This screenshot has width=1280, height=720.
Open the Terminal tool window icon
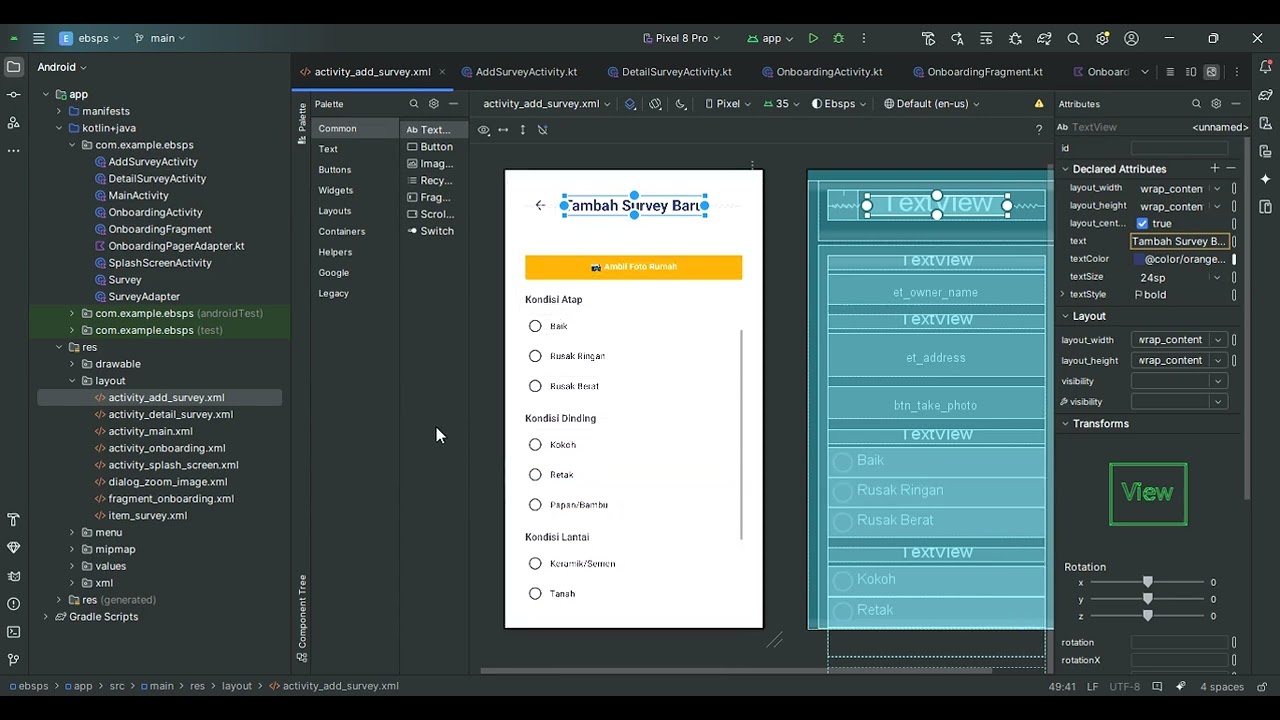click(x=13, y=631)
